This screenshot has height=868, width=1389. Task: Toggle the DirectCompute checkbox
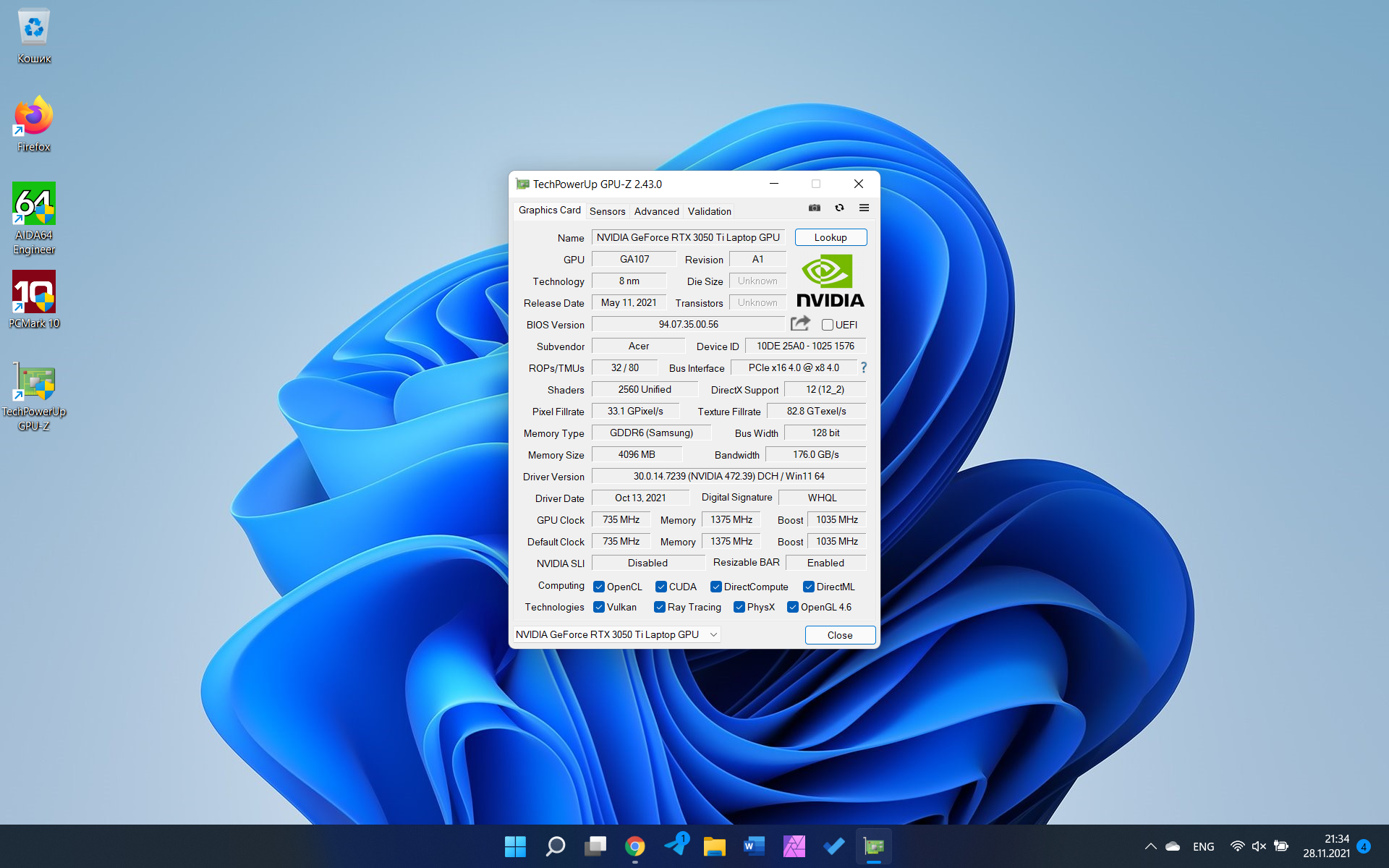click(716, 587)
